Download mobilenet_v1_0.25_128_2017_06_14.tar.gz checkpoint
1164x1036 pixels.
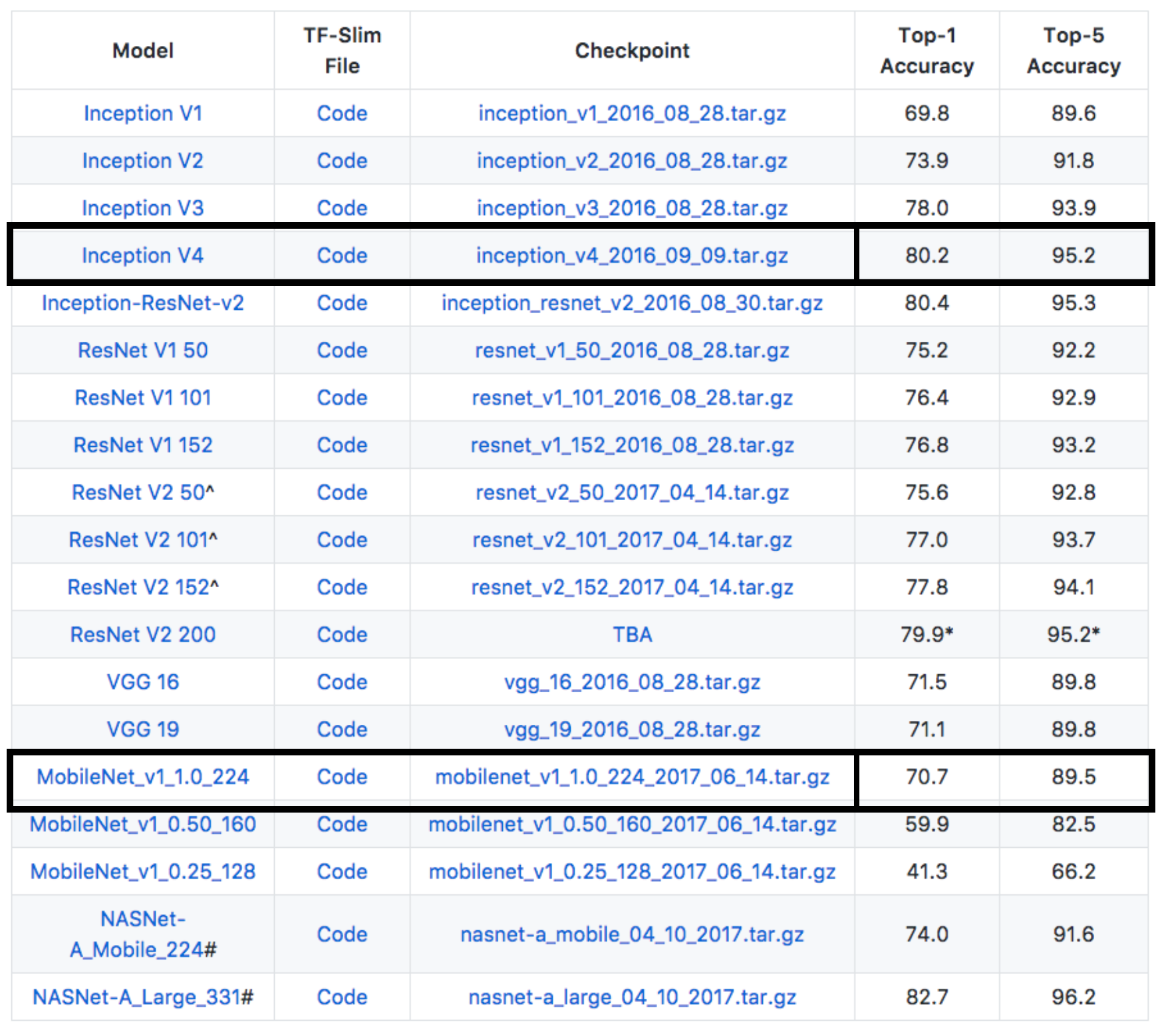[633, 872]
